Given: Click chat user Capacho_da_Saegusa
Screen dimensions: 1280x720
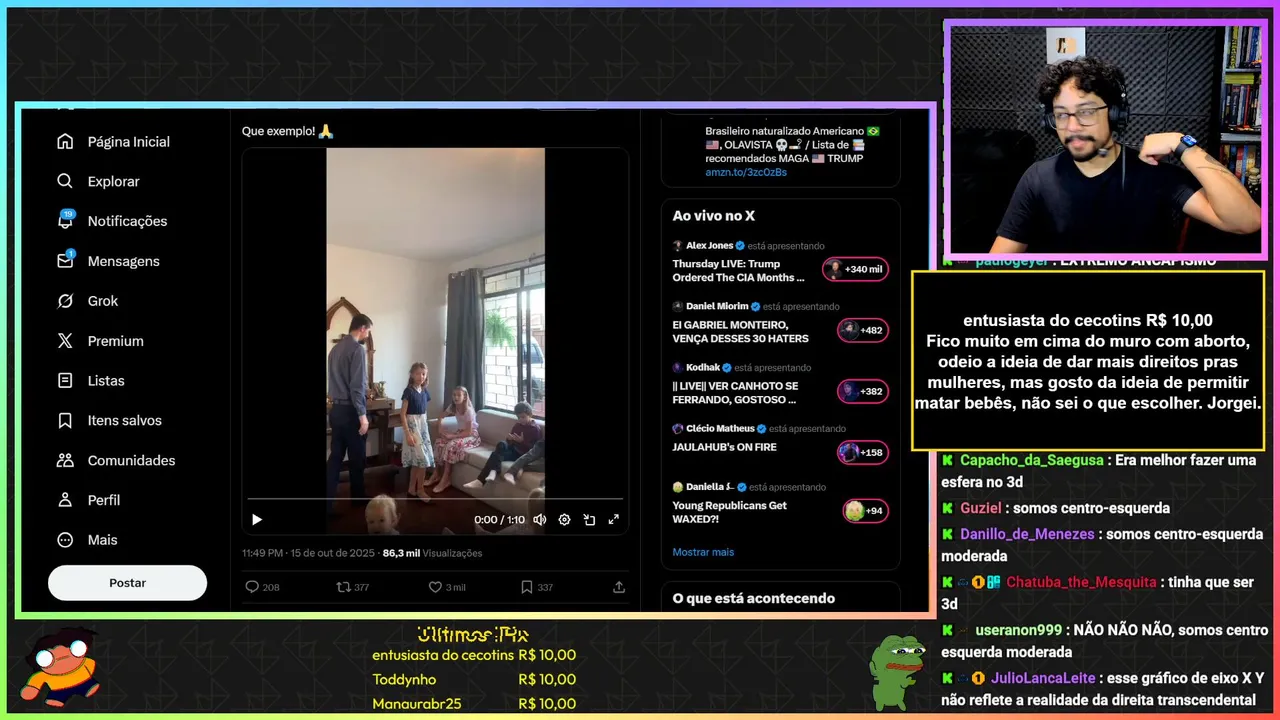Looking at the screenshot, I should point(1031,460).
